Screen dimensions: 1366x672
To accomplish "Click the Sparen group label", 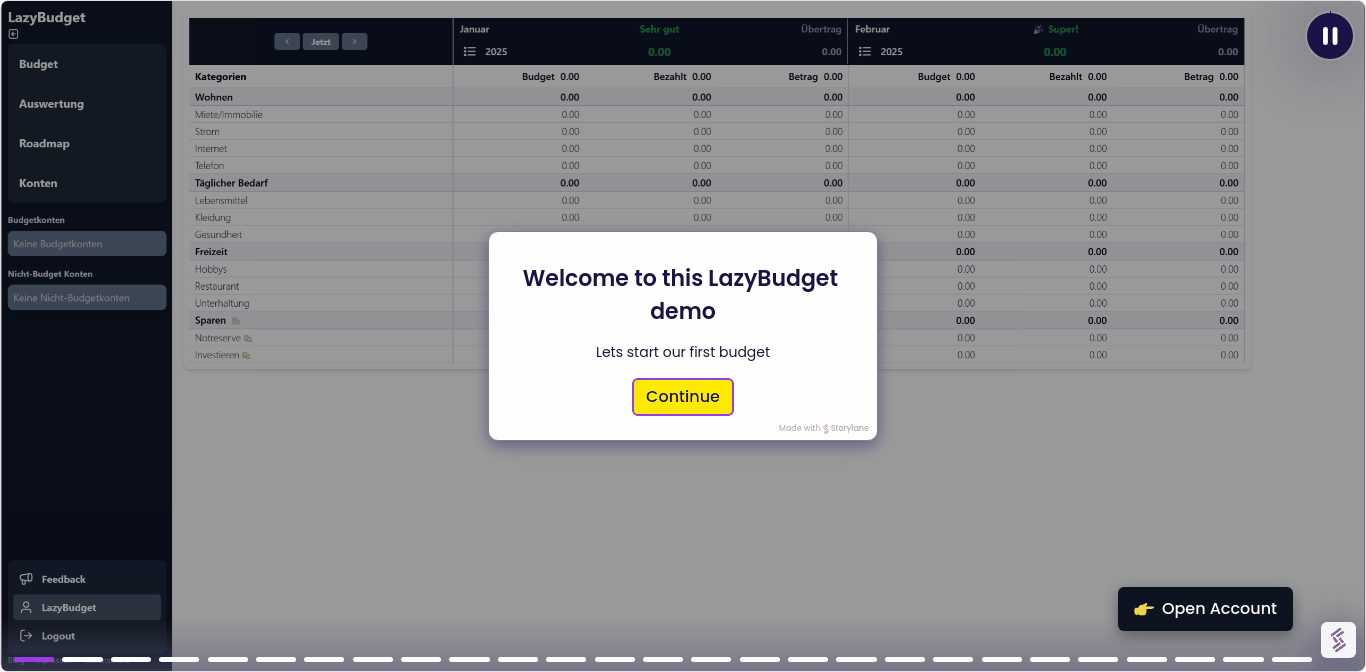I will tap(211, 321).
